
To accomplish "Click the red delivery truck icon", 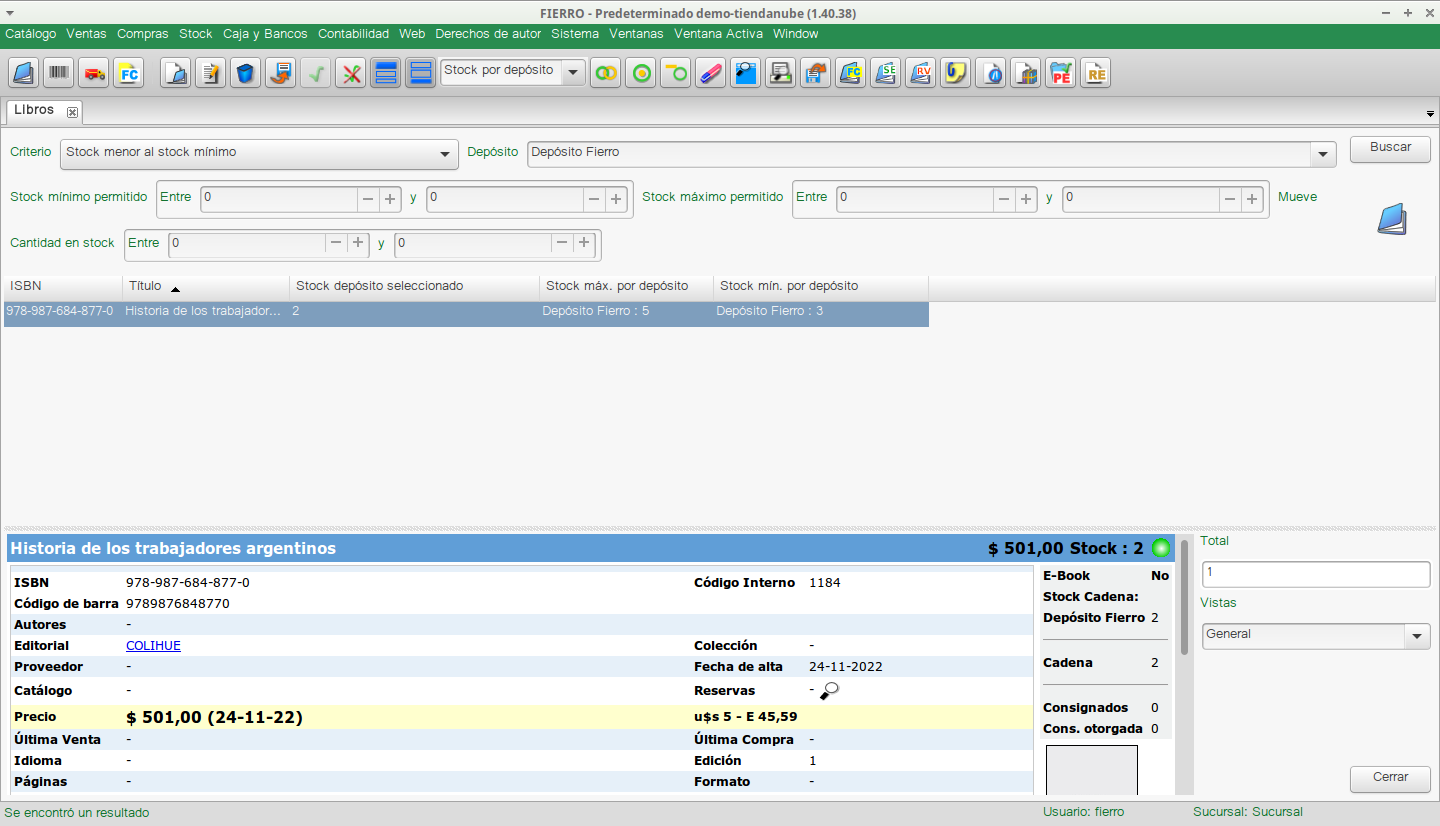I will [94, 73].
